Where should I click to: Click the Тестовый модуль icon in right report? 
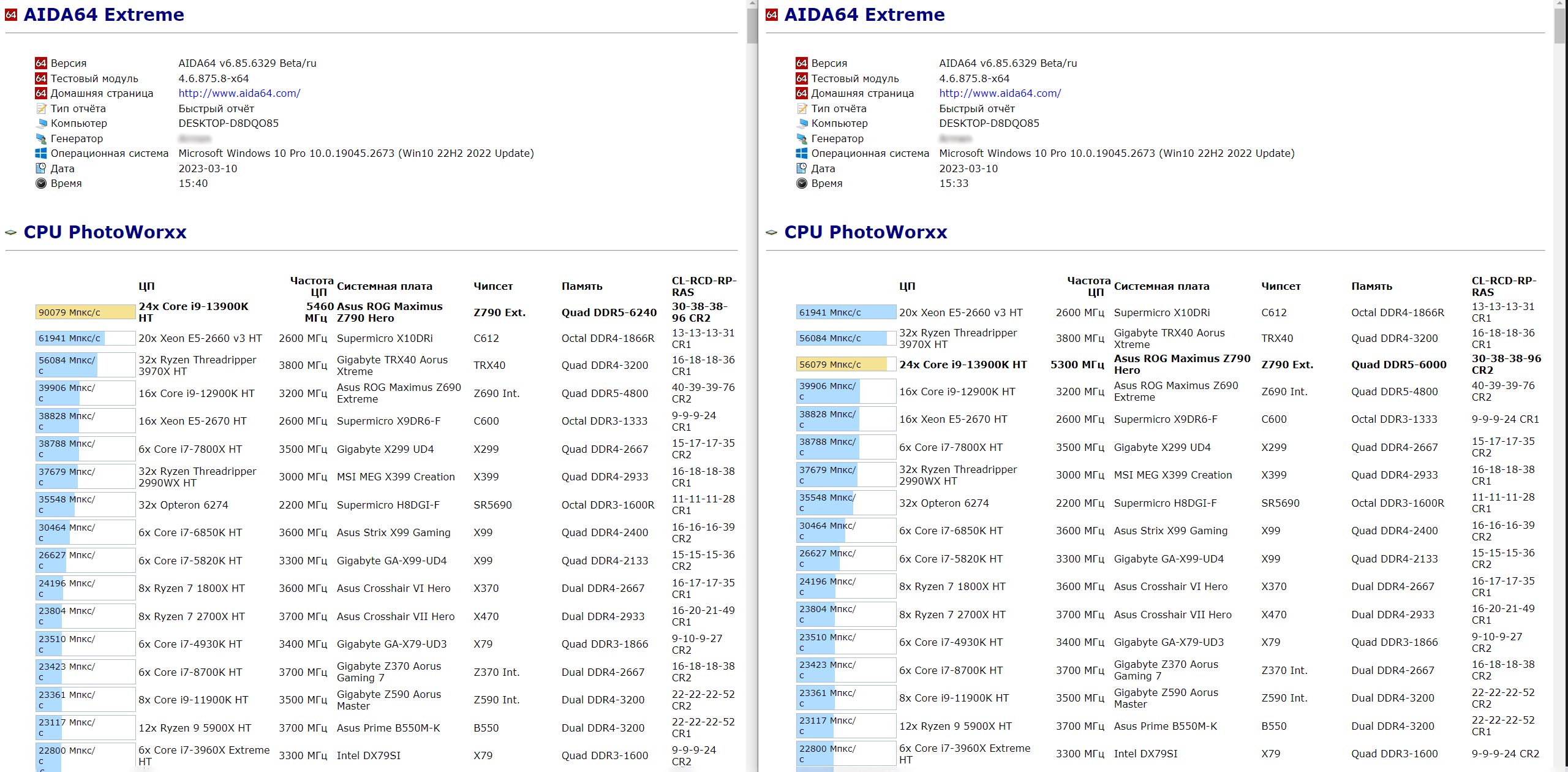(802, 78)
